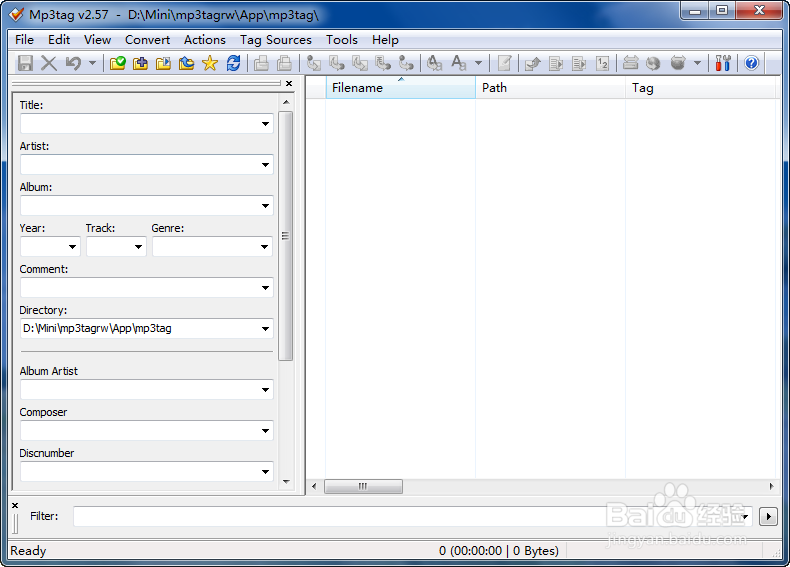Open the Actions dropdown arrow in toolbar
The width and height of the screenshot is (790, 567).
479,64
